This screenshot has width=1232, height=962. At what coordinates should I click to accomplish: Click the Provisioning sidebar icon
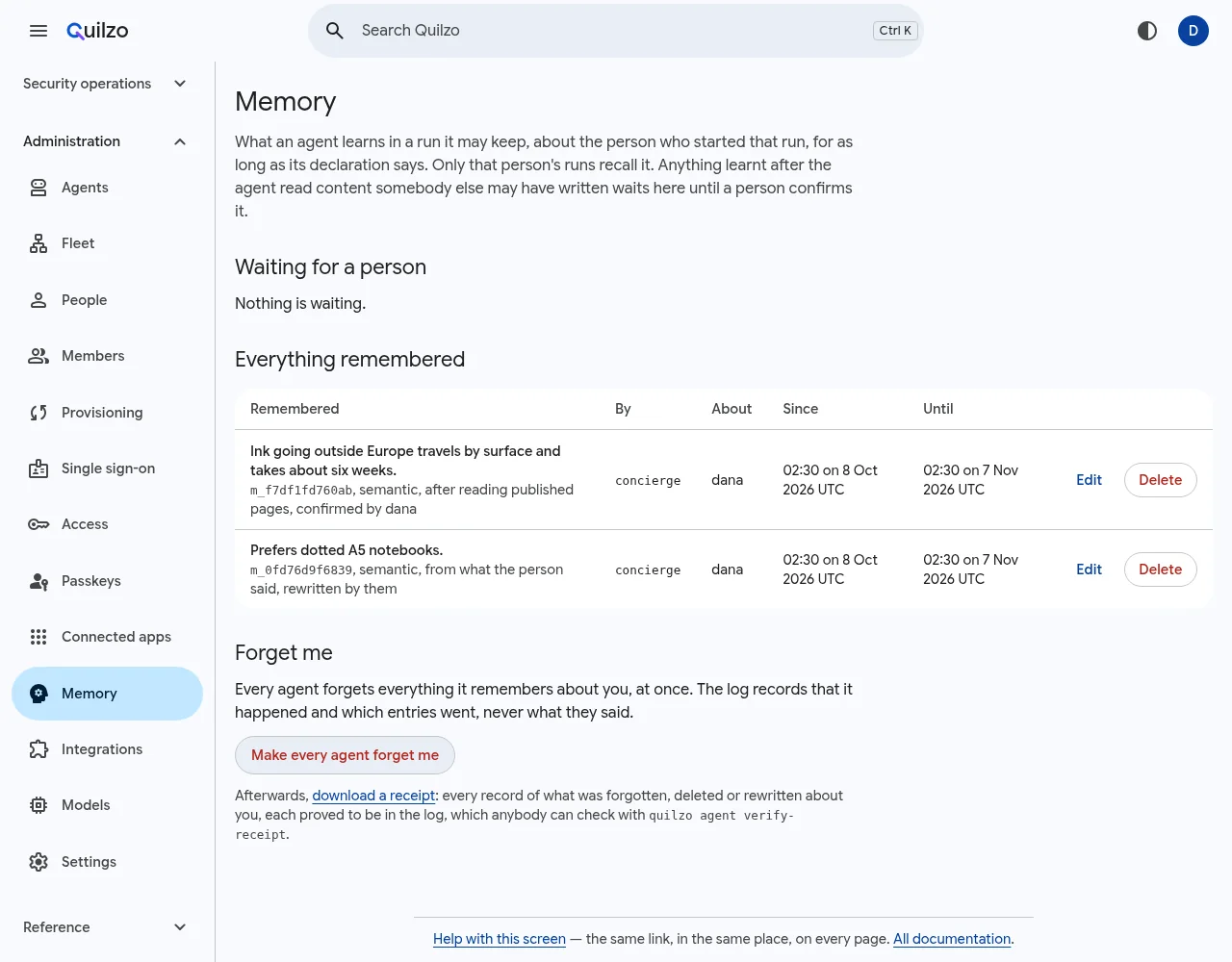pyautogui.click(x=38, y=413)
